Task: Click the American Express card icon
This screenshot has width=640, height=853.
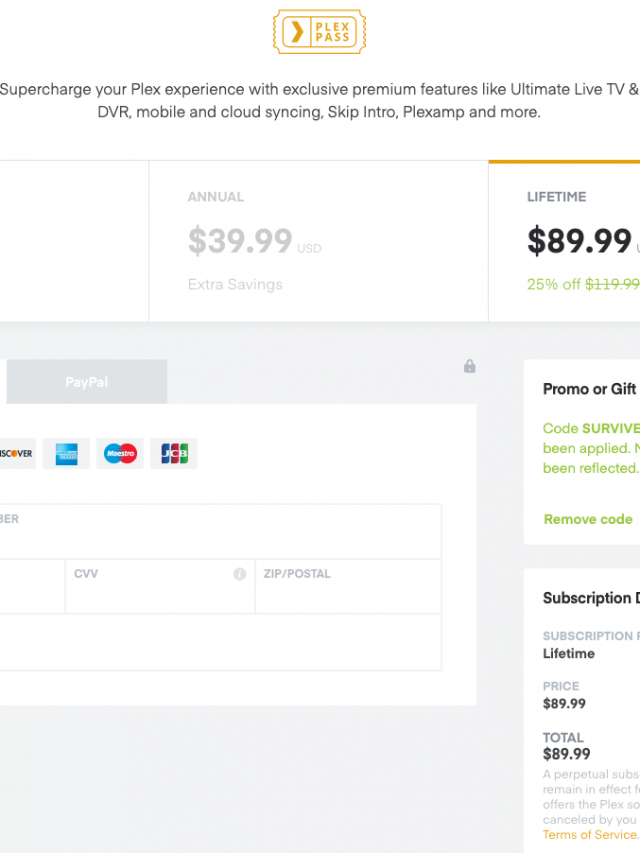Action: click(x=66, y=453)
